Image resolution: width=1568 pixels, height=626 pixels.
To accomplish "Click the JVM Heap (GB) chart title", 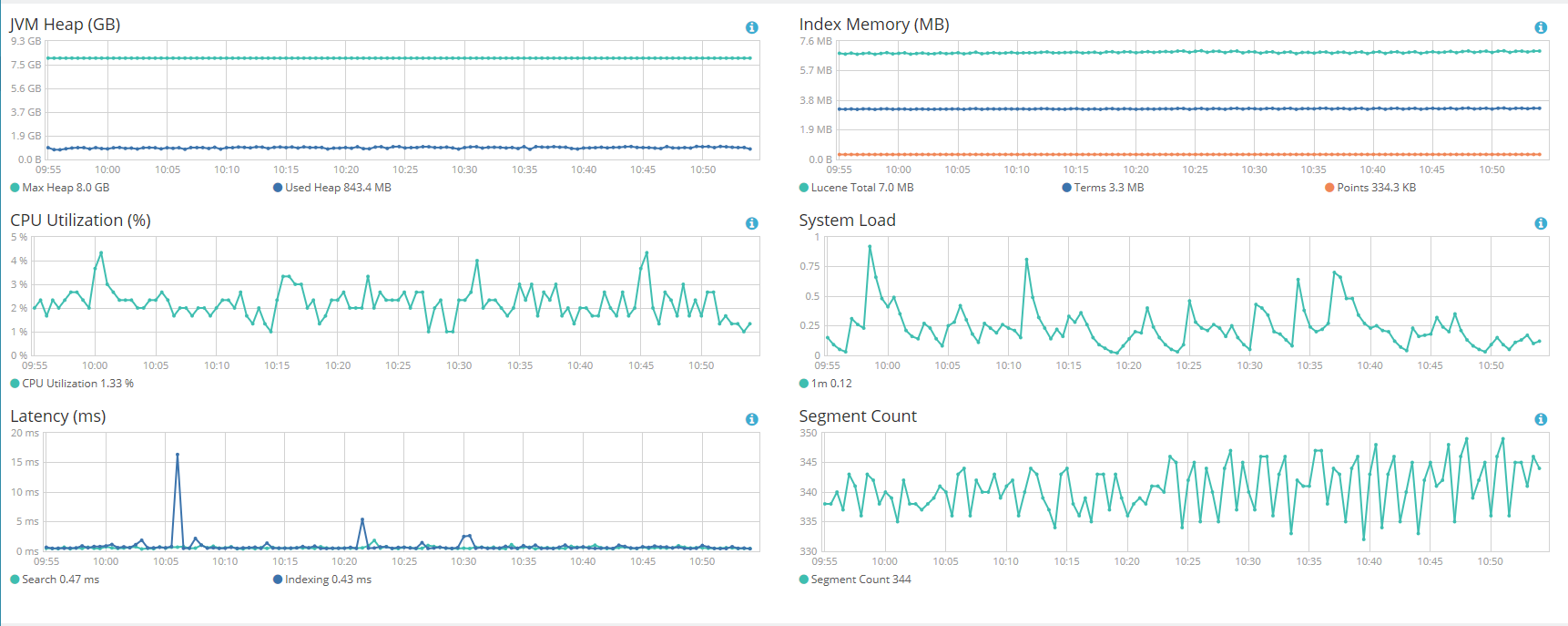I will [x=66, y=25].
